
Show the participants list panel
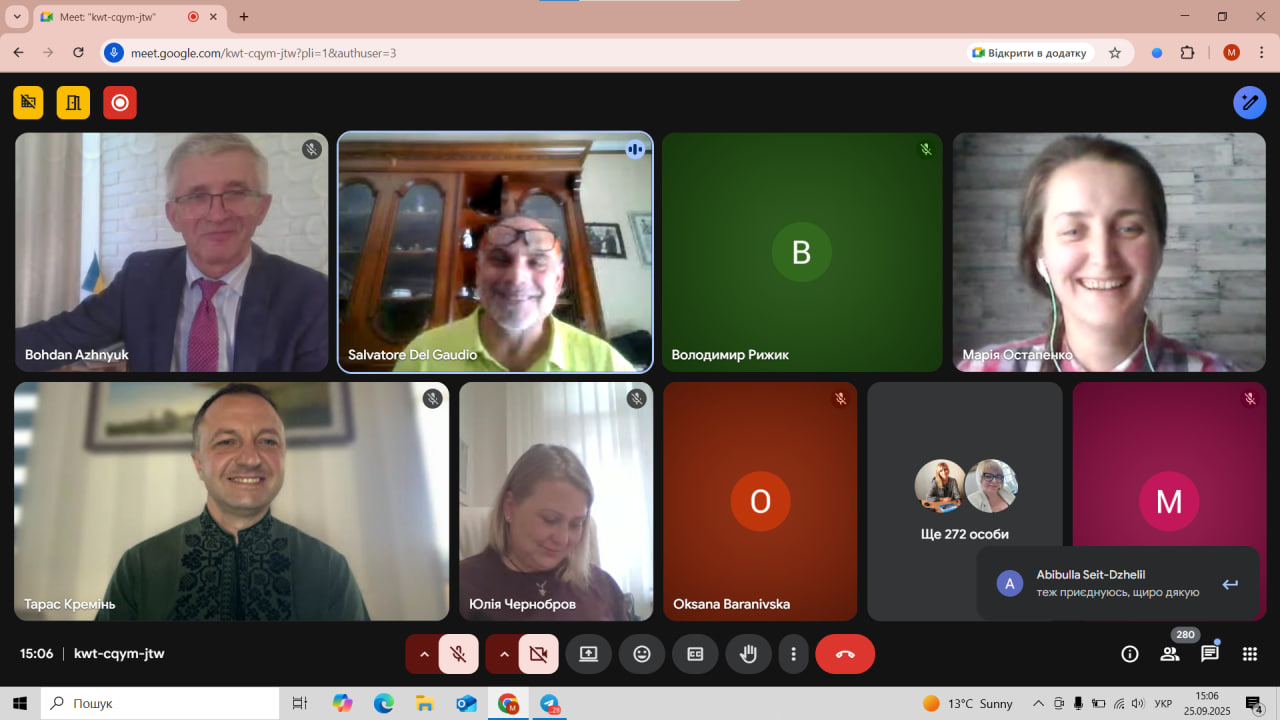point(1169,654)
